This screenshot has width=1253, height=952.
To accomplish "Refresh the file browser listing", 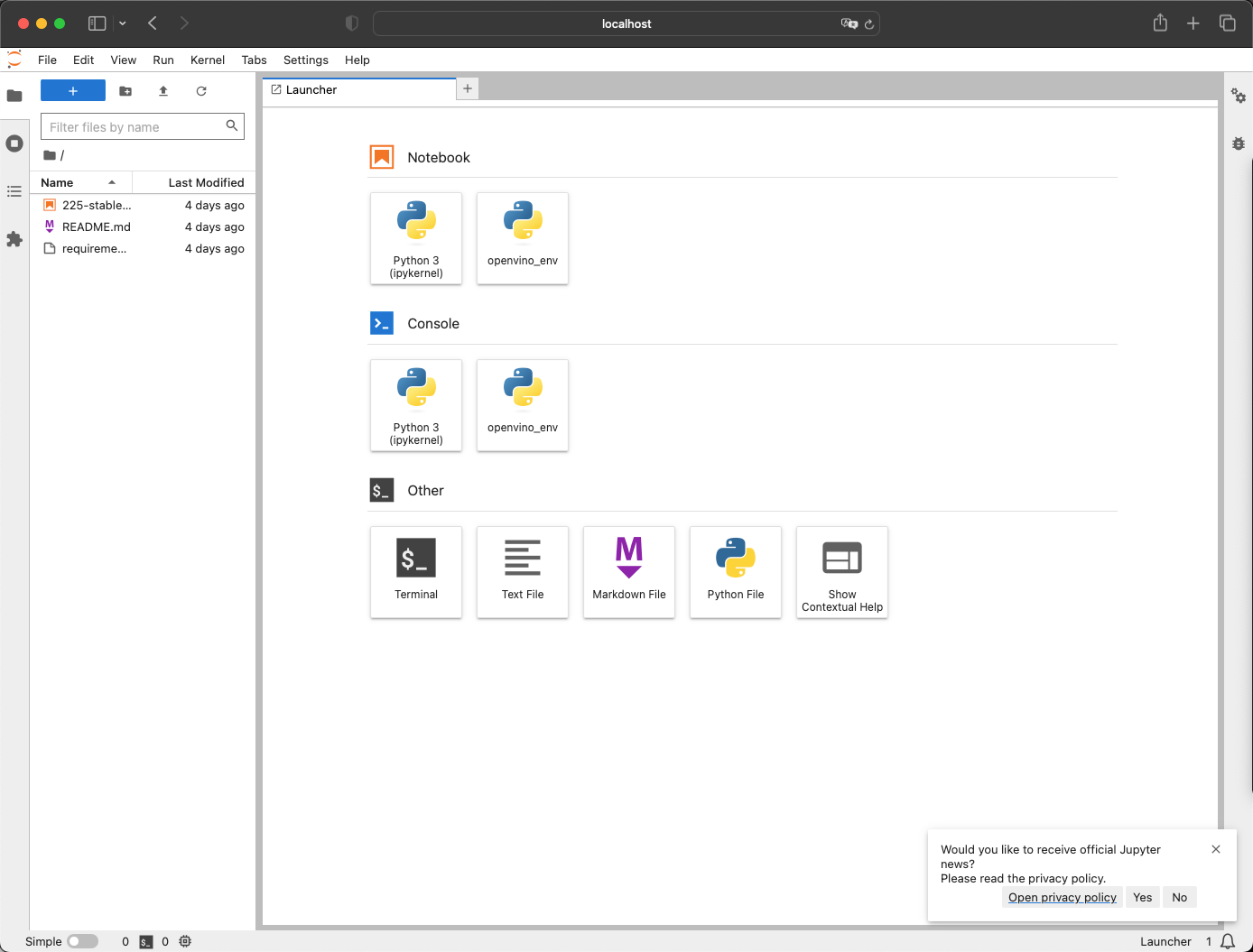I will click(x=201, y=91).
